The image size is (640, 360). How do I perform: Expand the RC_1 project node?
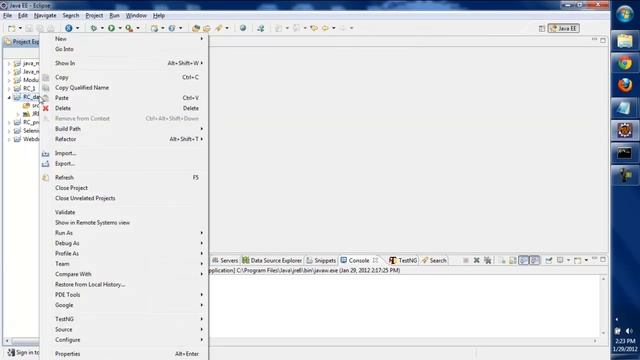(x=9, y=89)
